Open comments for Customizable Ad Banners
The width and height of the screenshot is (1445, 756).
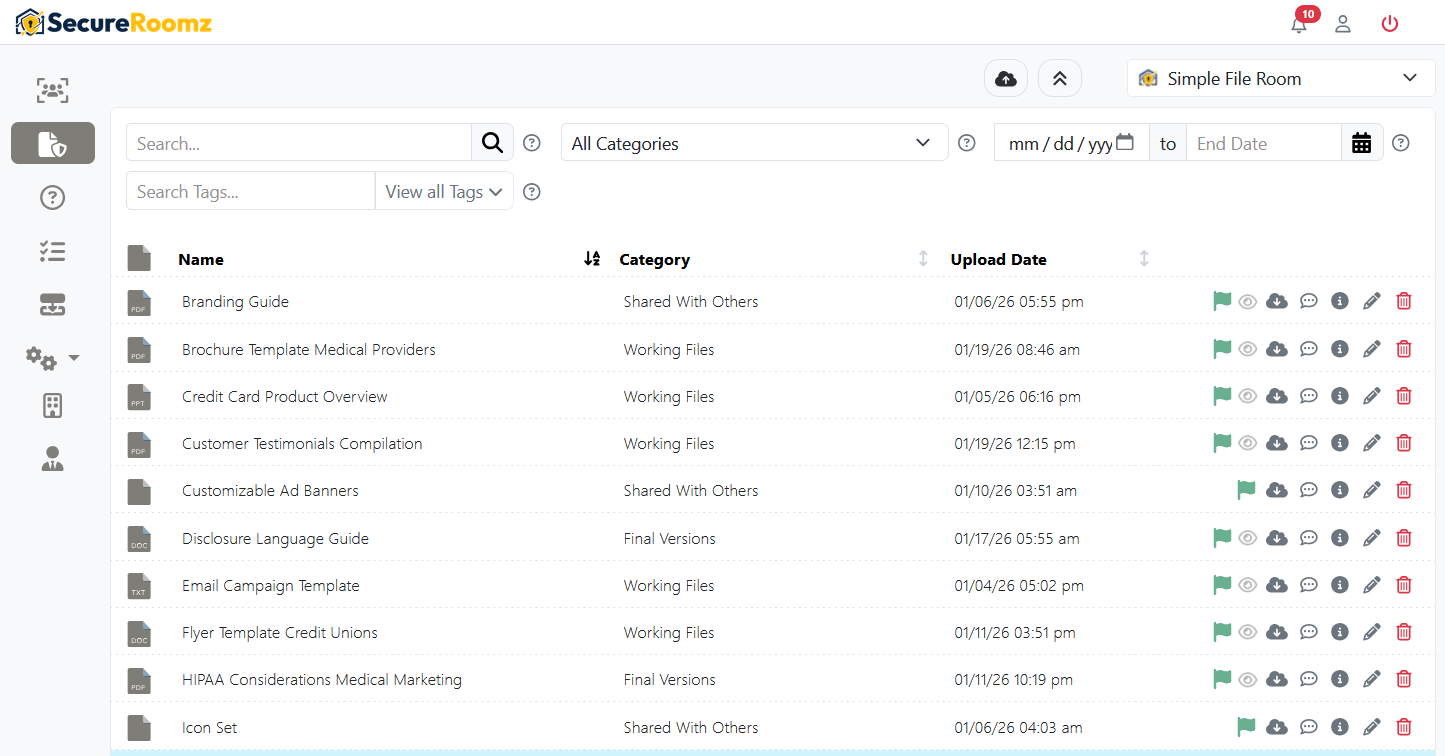click(1309, 490)
